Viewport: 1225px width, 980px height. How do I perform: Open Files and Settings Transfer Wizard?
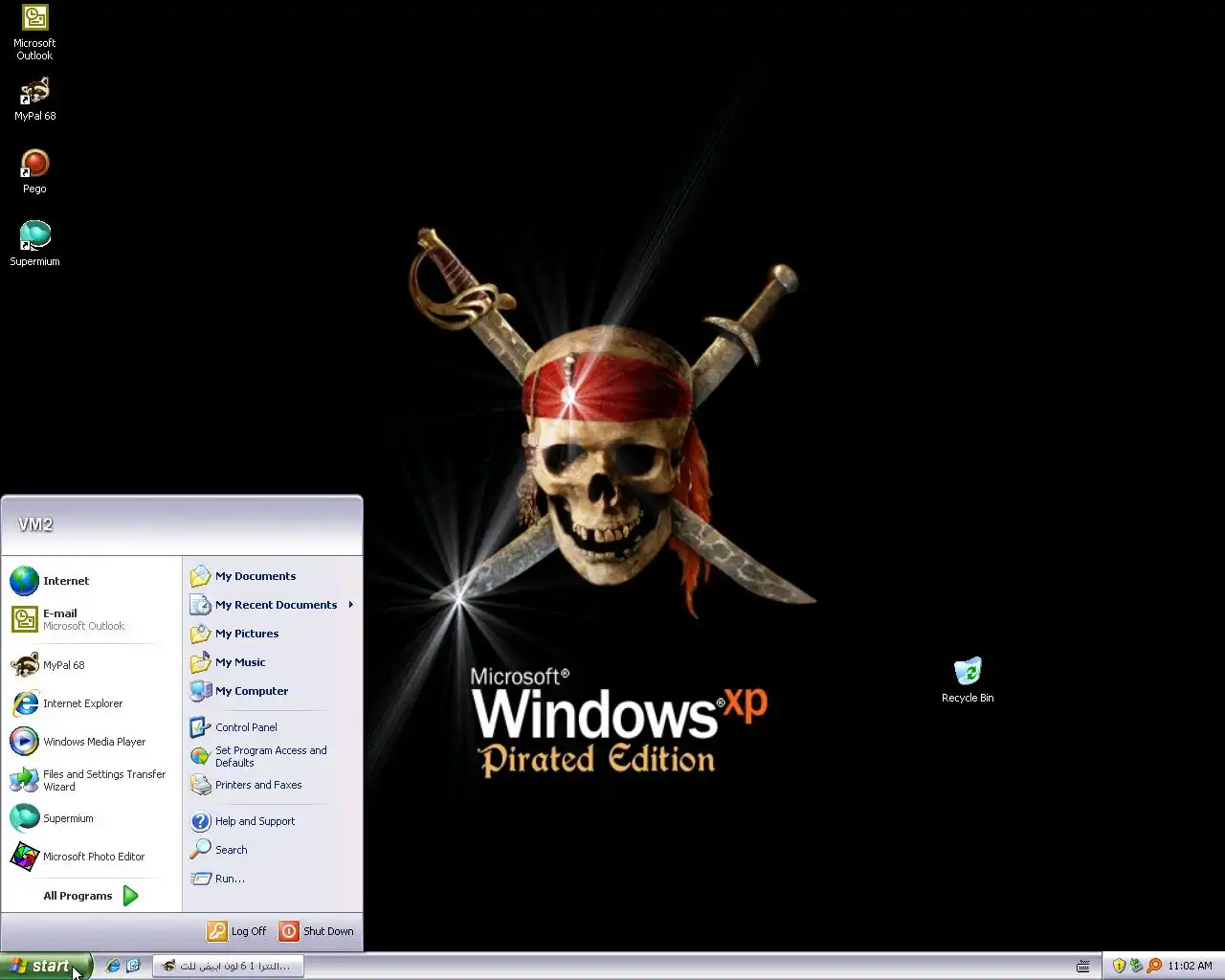click(x=91, y=780)
